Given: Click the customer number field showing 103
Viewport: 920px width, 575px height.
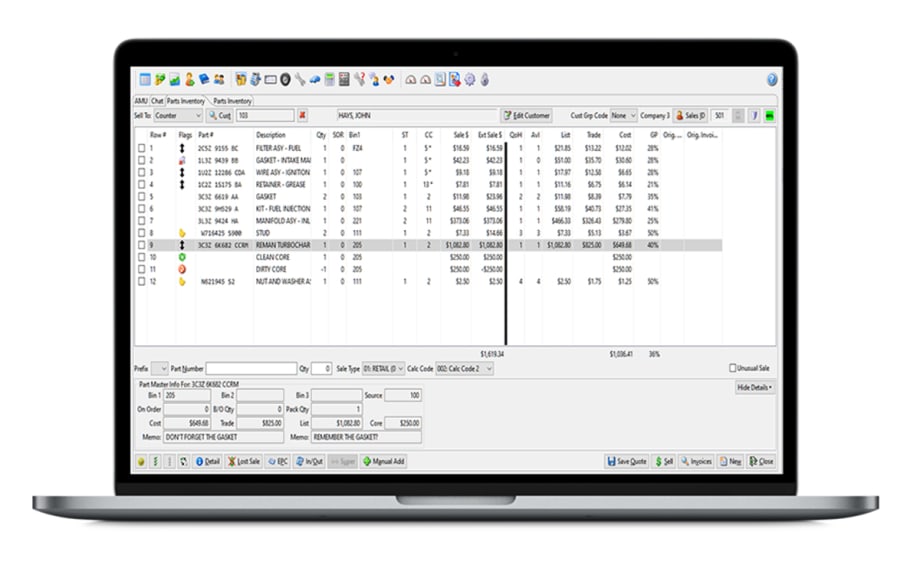Looking at the screenshot, I should coord(265,116).
